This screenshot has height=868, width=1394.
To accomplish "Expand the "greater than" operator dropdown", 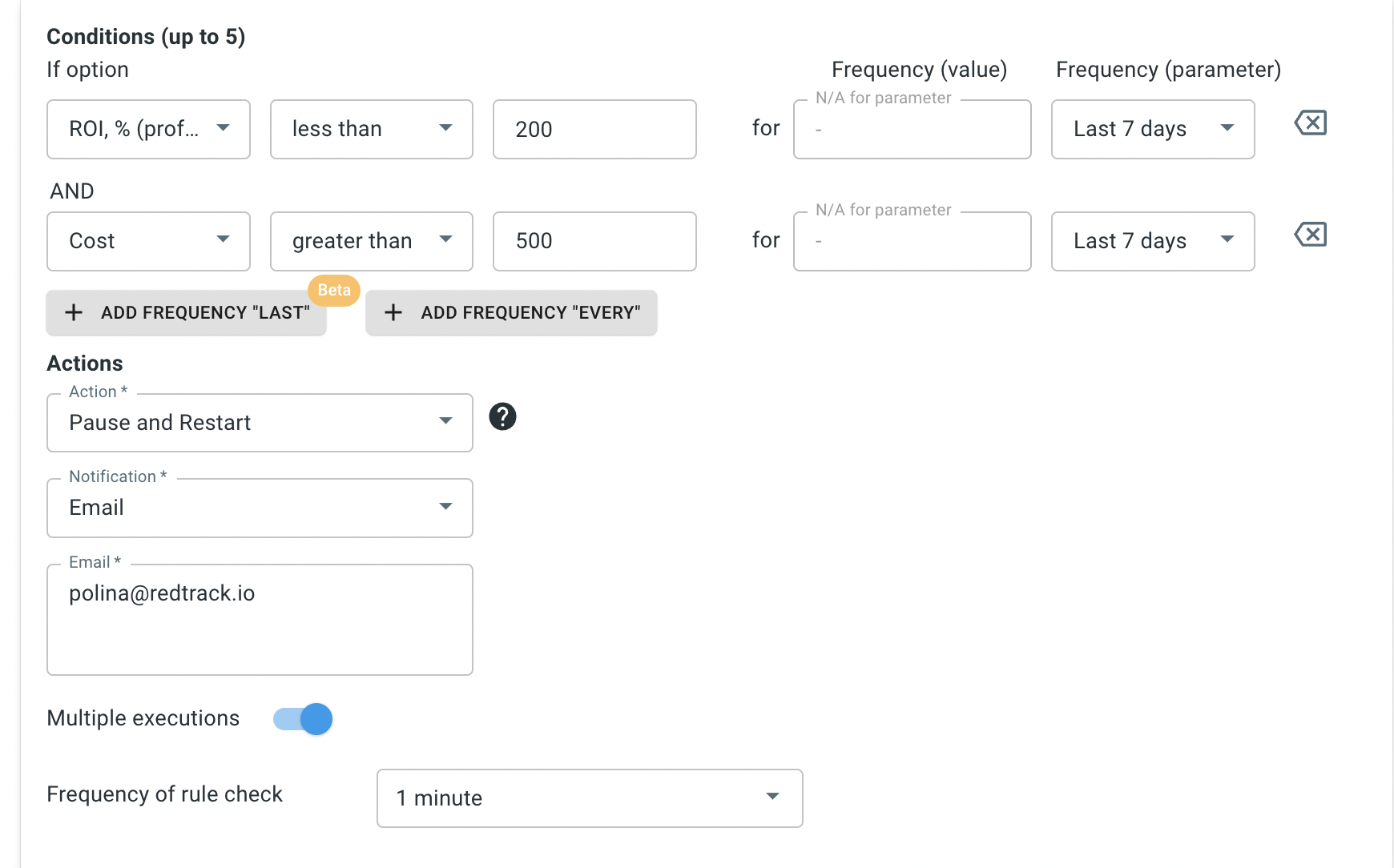I will click(x=372, y=241).
